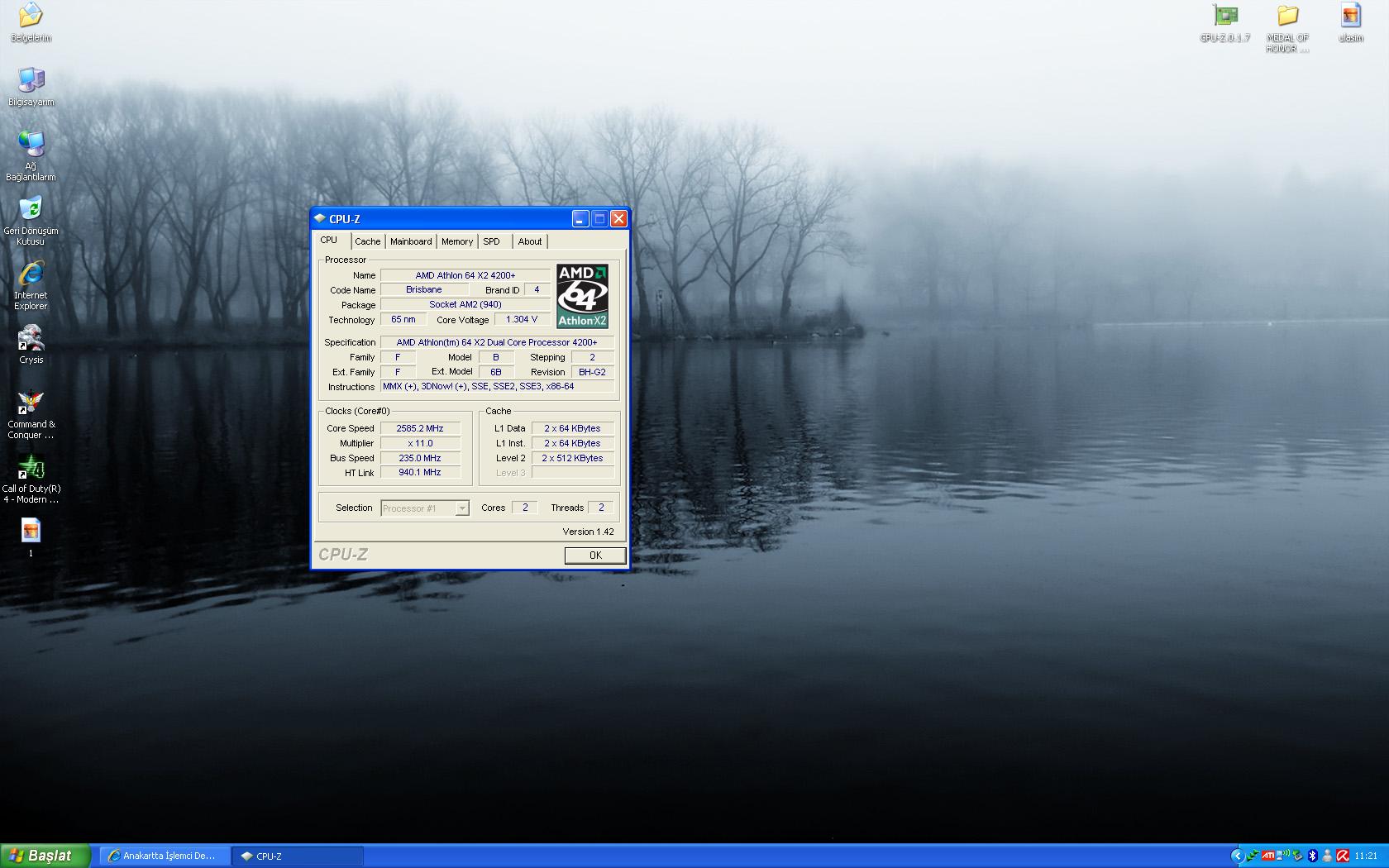Open the Avira antivirus tray icon
Image resolution: width=1389 pixels, height=868 pixels.
click(x=1343, y=856)
